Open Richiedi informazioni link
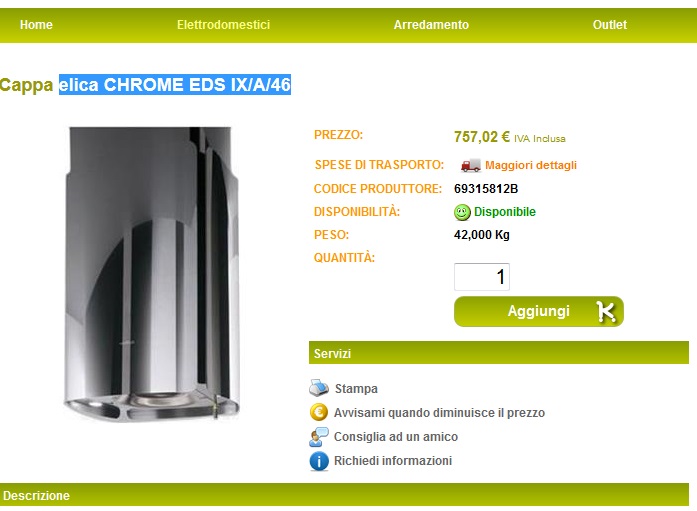The image size is (697, 511). (393, 461)
